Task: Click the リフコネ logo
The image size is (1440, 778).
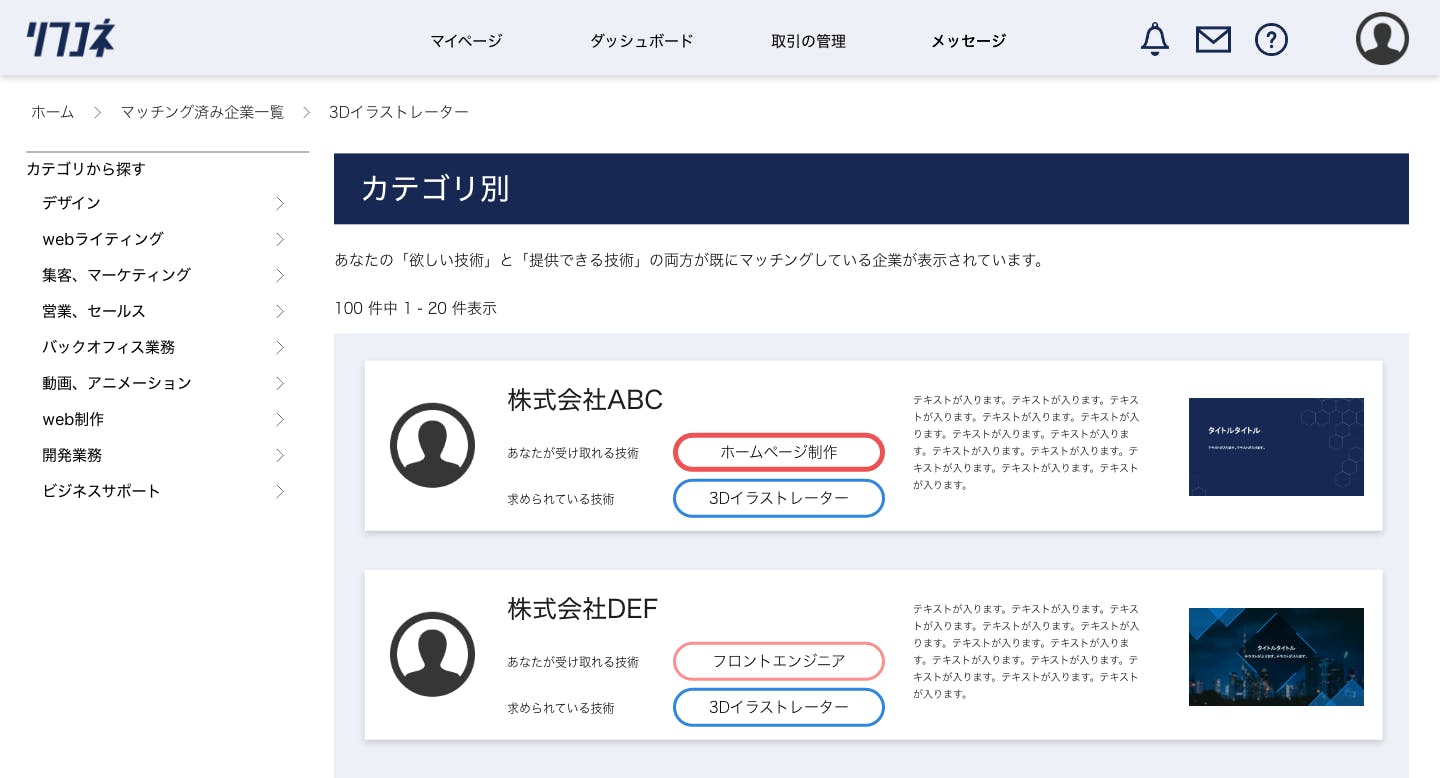Action: tap(69, 38)
